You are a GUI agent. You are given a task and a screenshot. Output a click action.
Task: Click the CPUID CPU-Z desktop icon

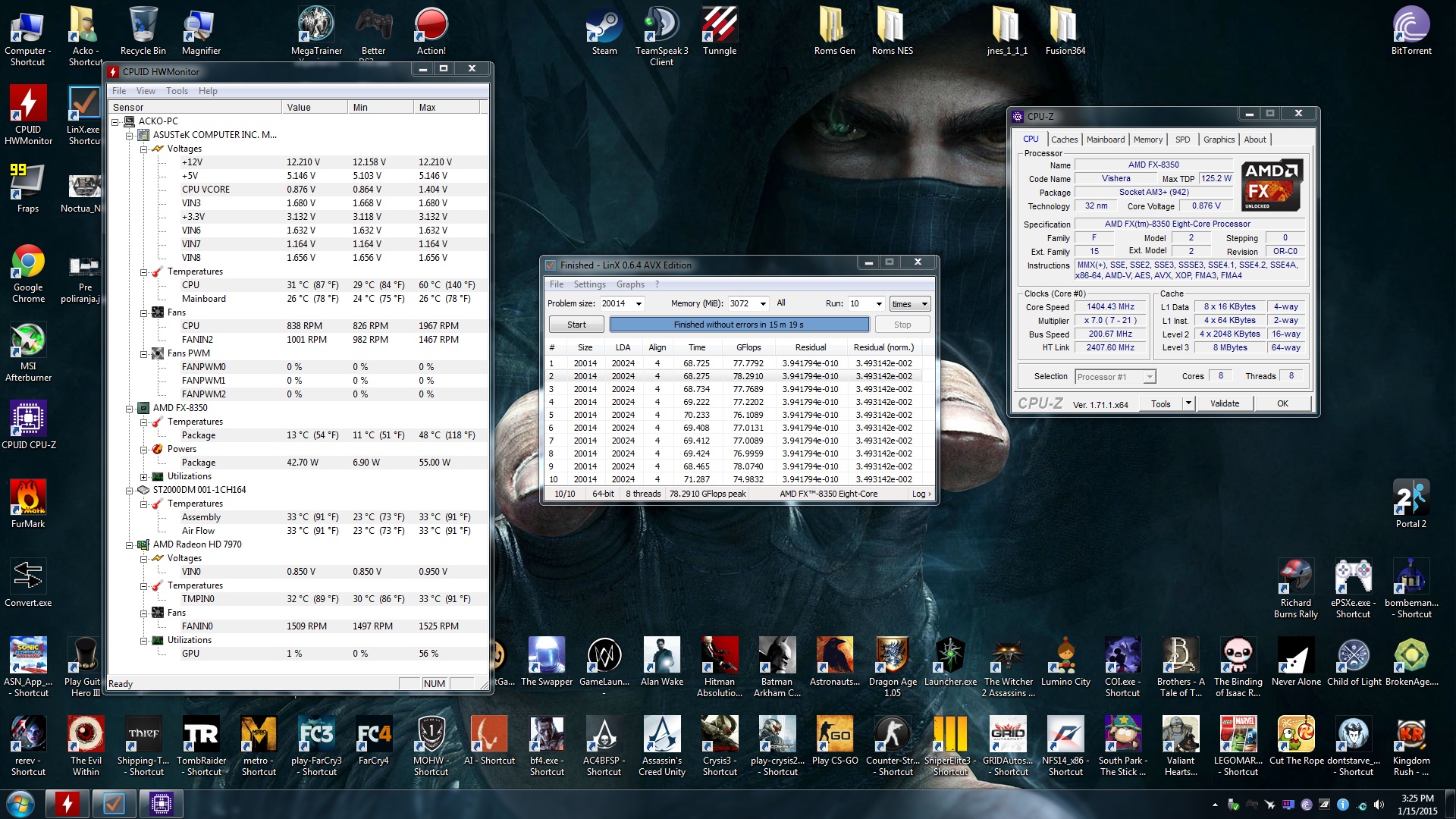(28, 419)
